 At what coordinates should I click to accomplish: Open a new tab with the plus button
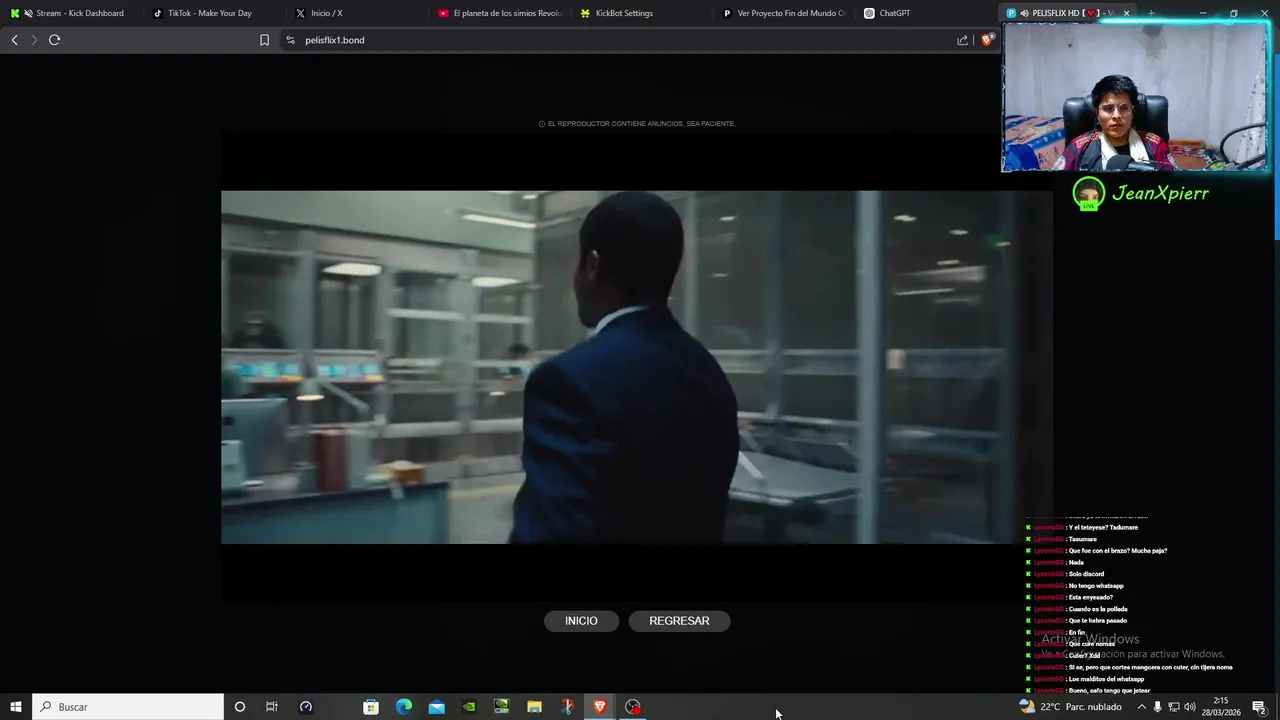[x=1151, y=13]
